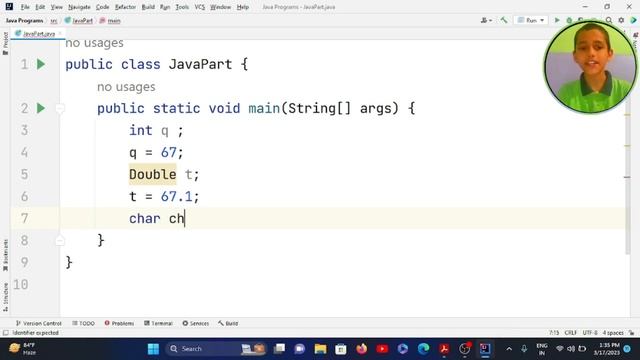Open the Project tool window sidebar button
This screenshot has height=360, width=640.
tap(5, 44)
